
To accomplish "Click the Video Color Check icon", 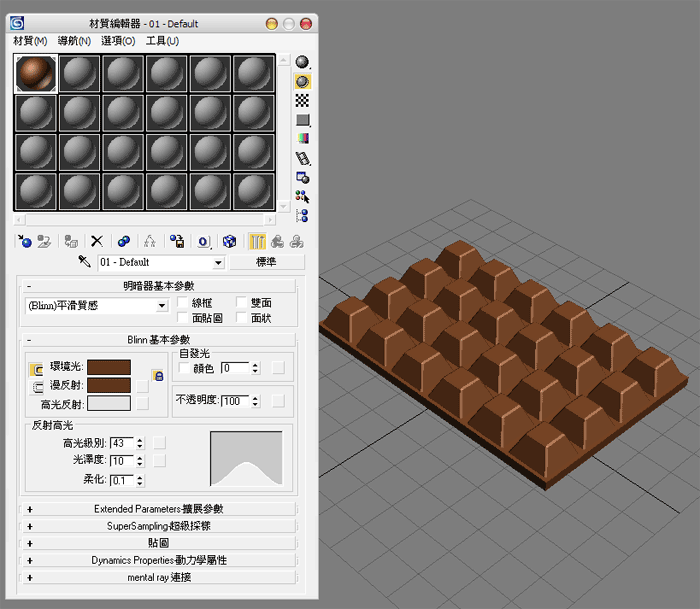I will tap(303, 138).
